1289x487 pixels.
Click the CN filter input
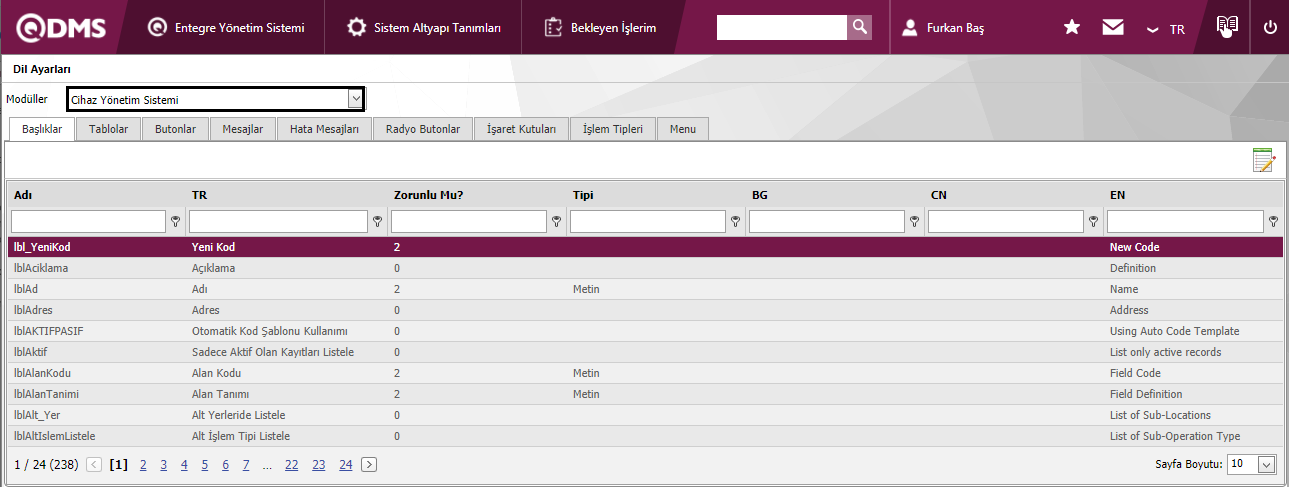tap(1006, 221)
